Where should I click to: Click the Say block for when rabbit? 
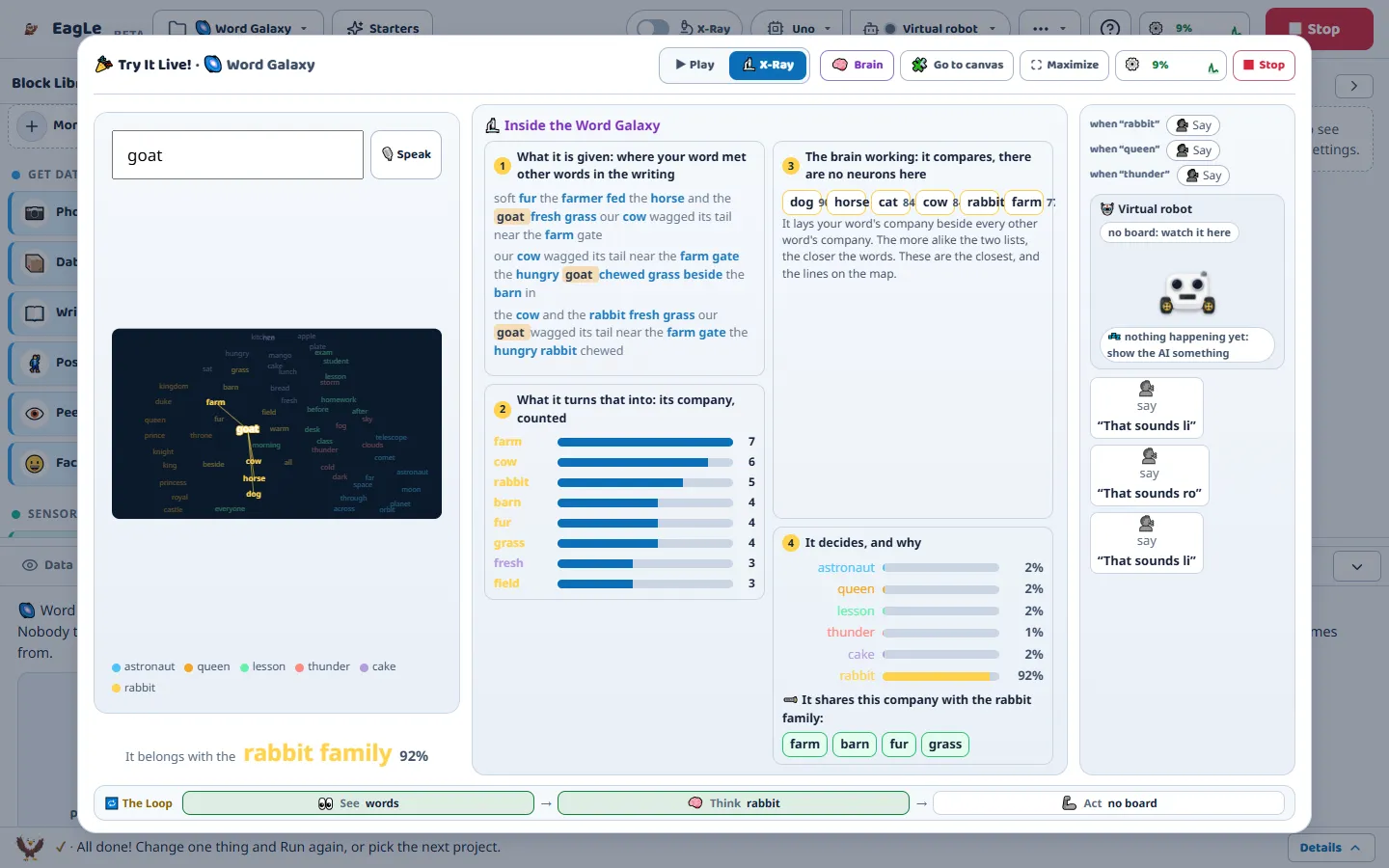(1193, 125)
